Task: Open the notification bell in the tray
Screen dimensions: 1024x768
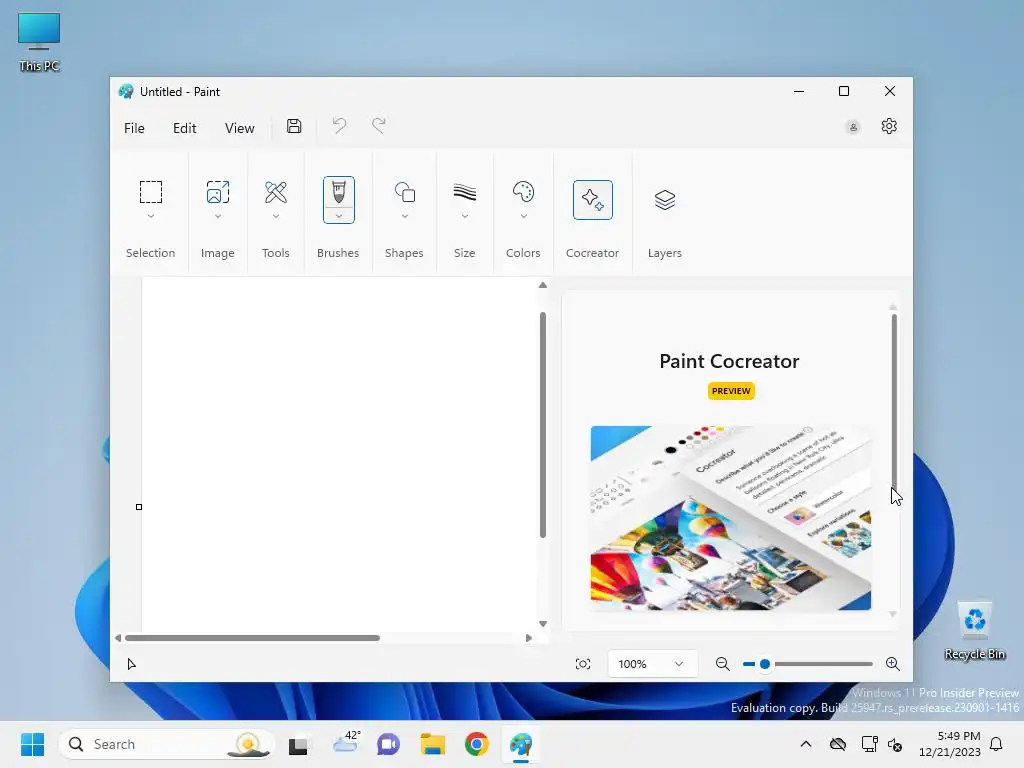Action: click(996, 744)
